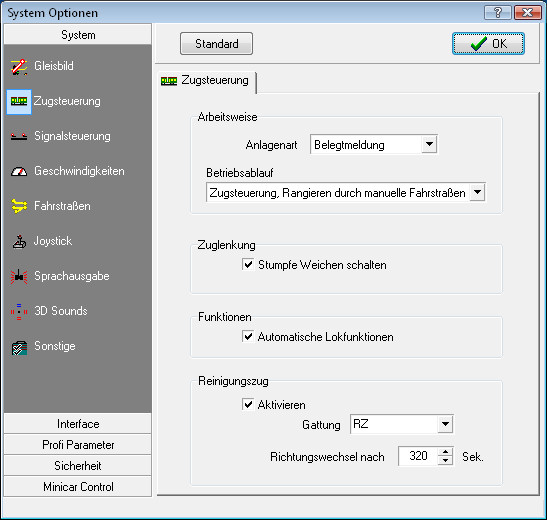Open the Sonstige checklist icon
The image size is (547, 520).
point(19,347)
